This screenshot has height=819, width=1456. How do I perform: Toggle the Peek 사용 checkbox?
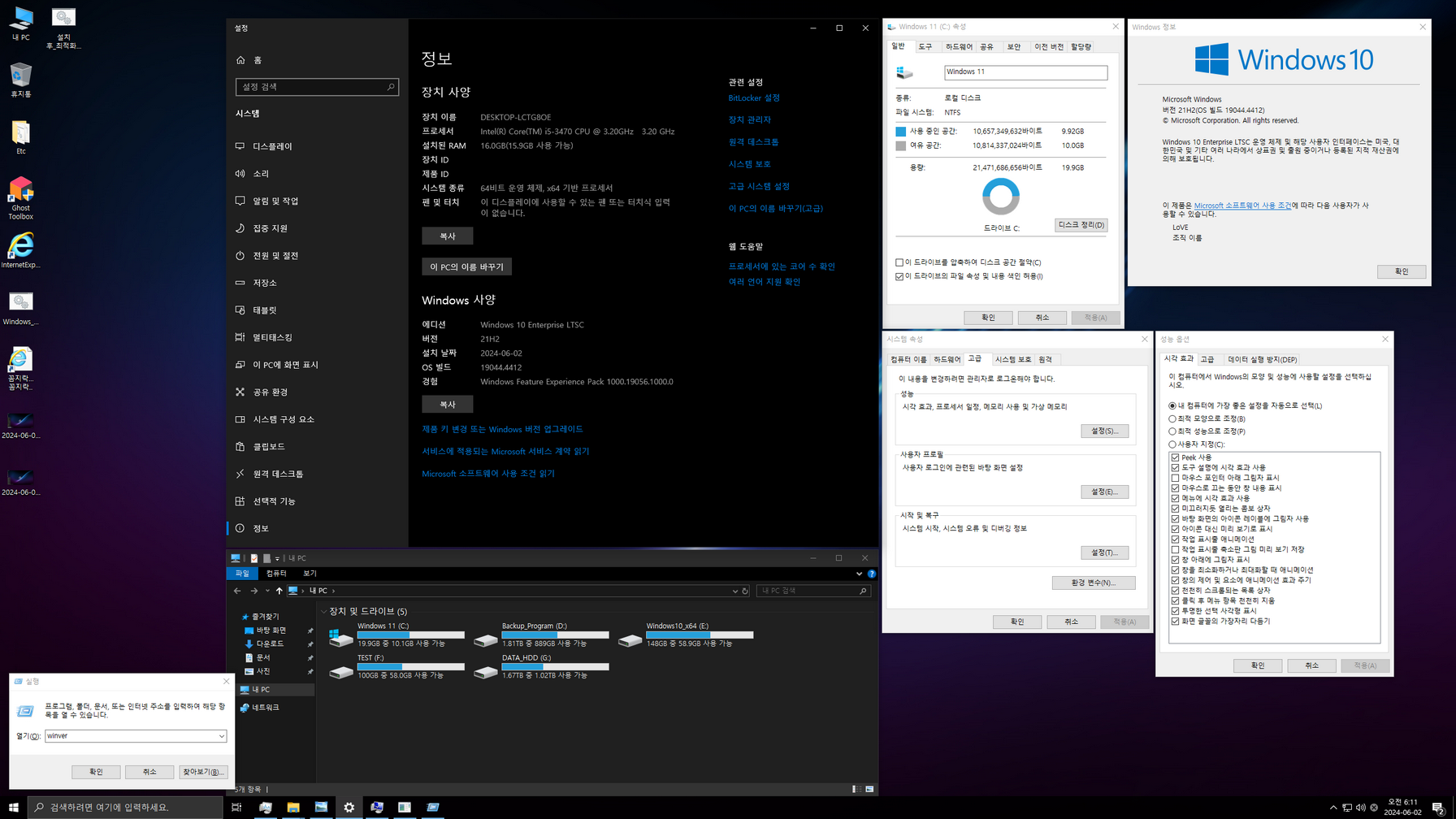tap(1175, 457)
